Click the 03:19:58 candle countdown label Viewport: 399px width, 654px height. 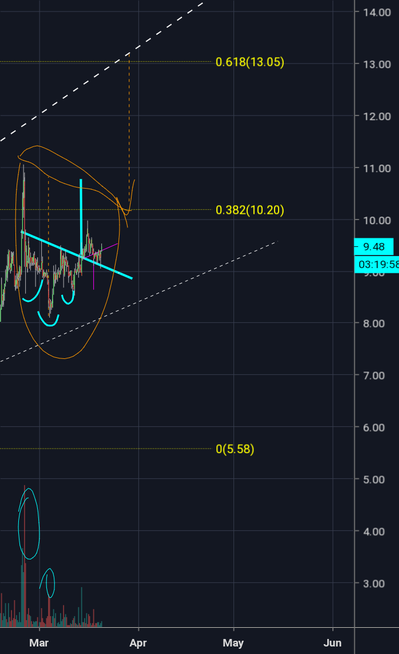pyautogui.click(x=377, y=264)
